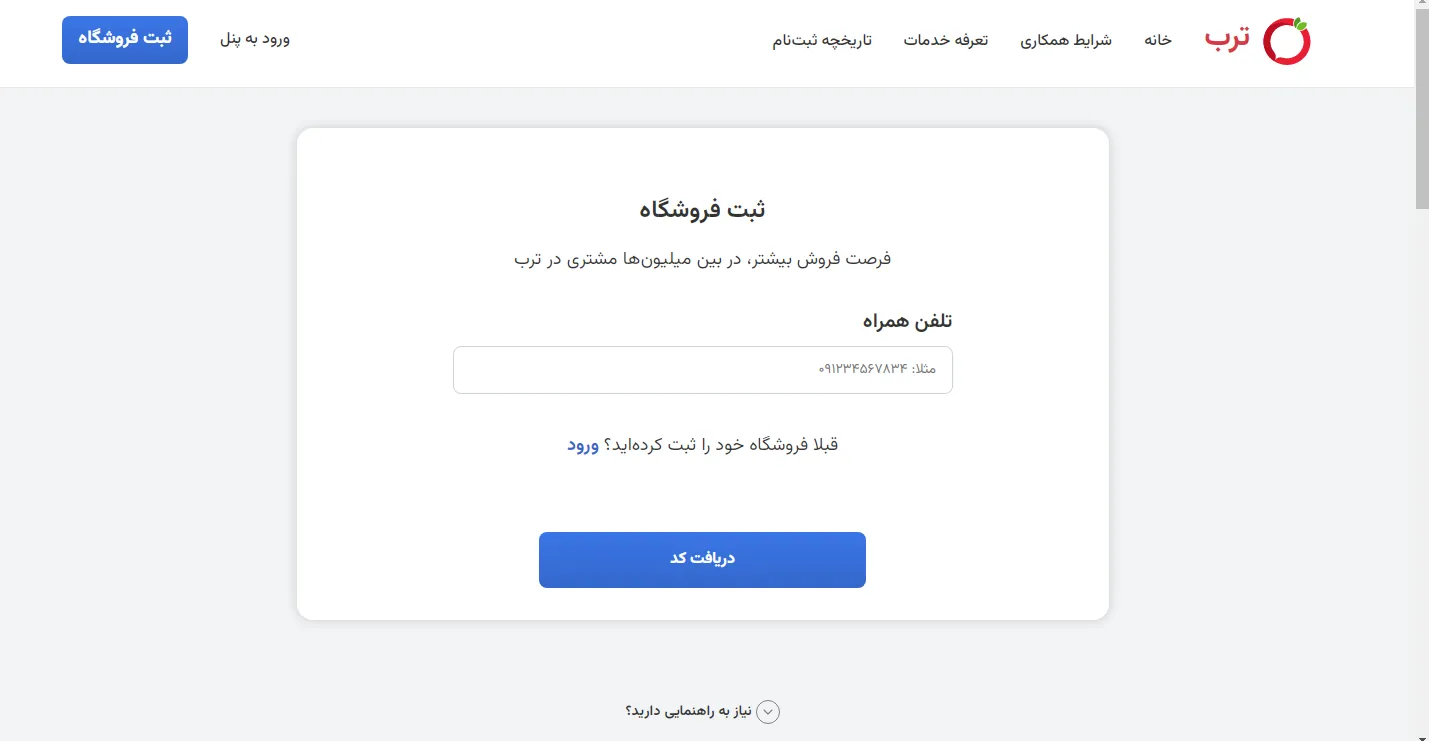
Task: Click the ترب wordmark beside the logo
Action: tap(1227, 39)
